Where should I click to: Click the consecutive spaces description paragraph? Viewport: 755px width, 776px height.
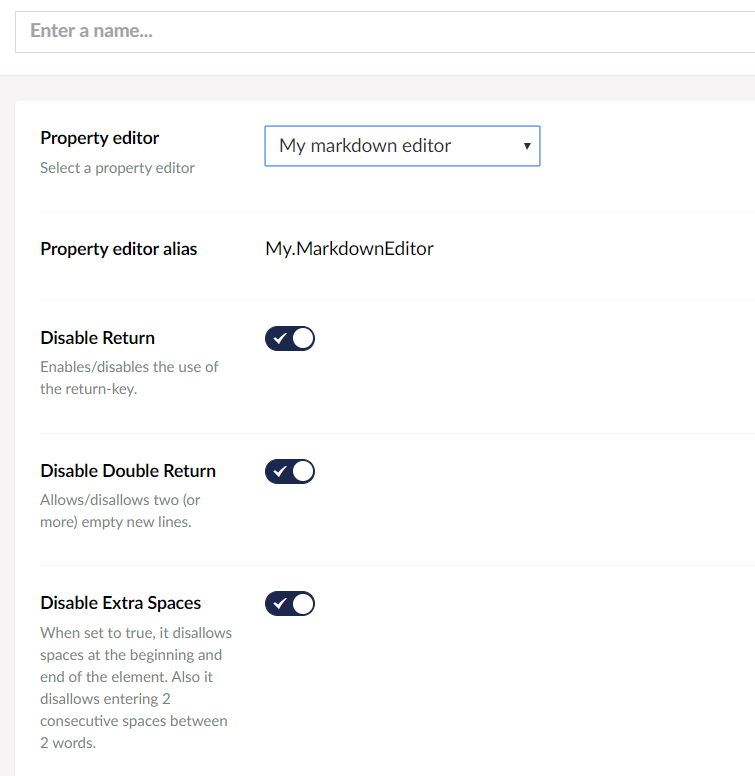[x=134, y=688]
